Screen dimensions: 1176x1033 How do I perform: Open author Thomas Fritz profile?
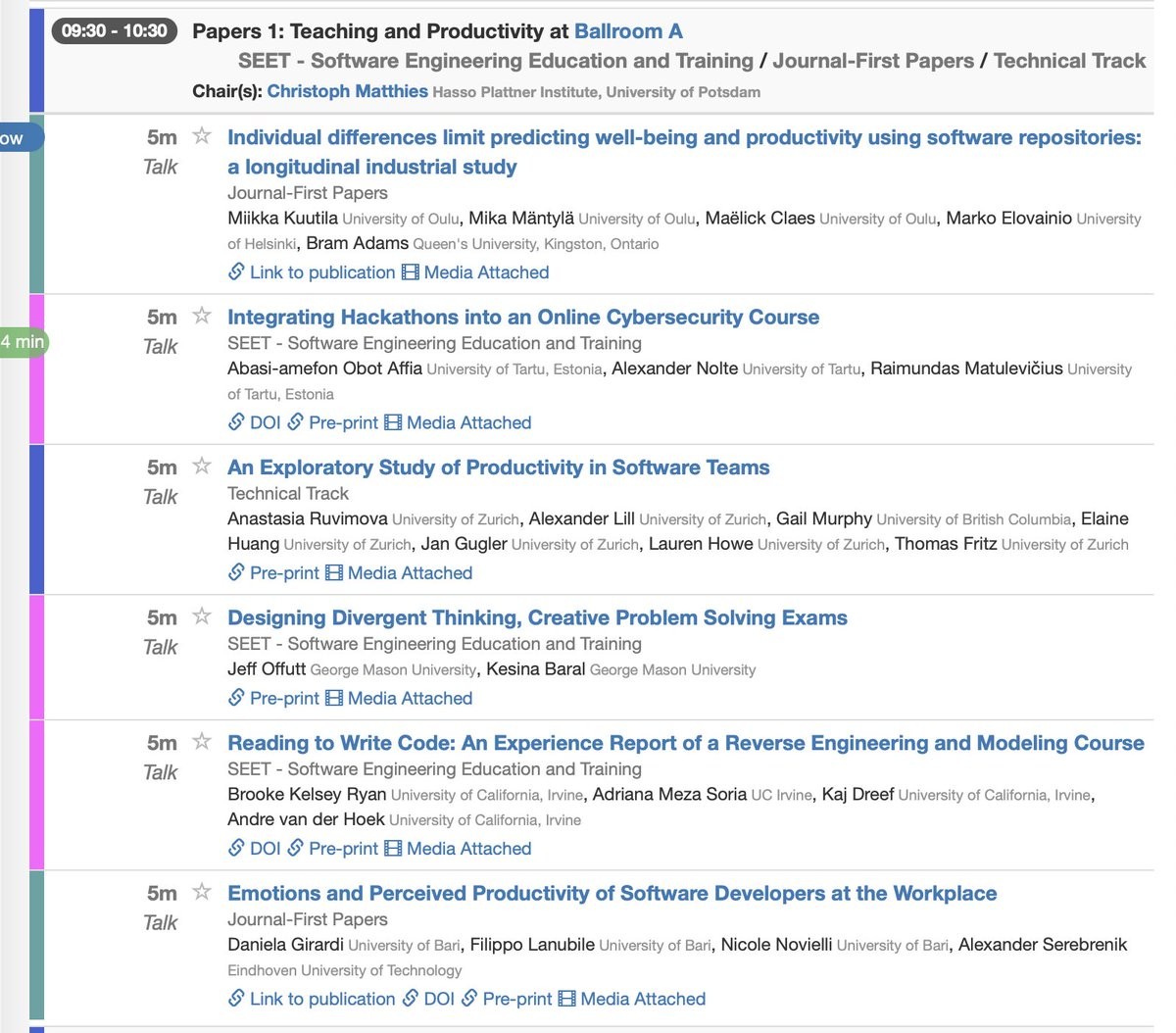pos(946,544)
